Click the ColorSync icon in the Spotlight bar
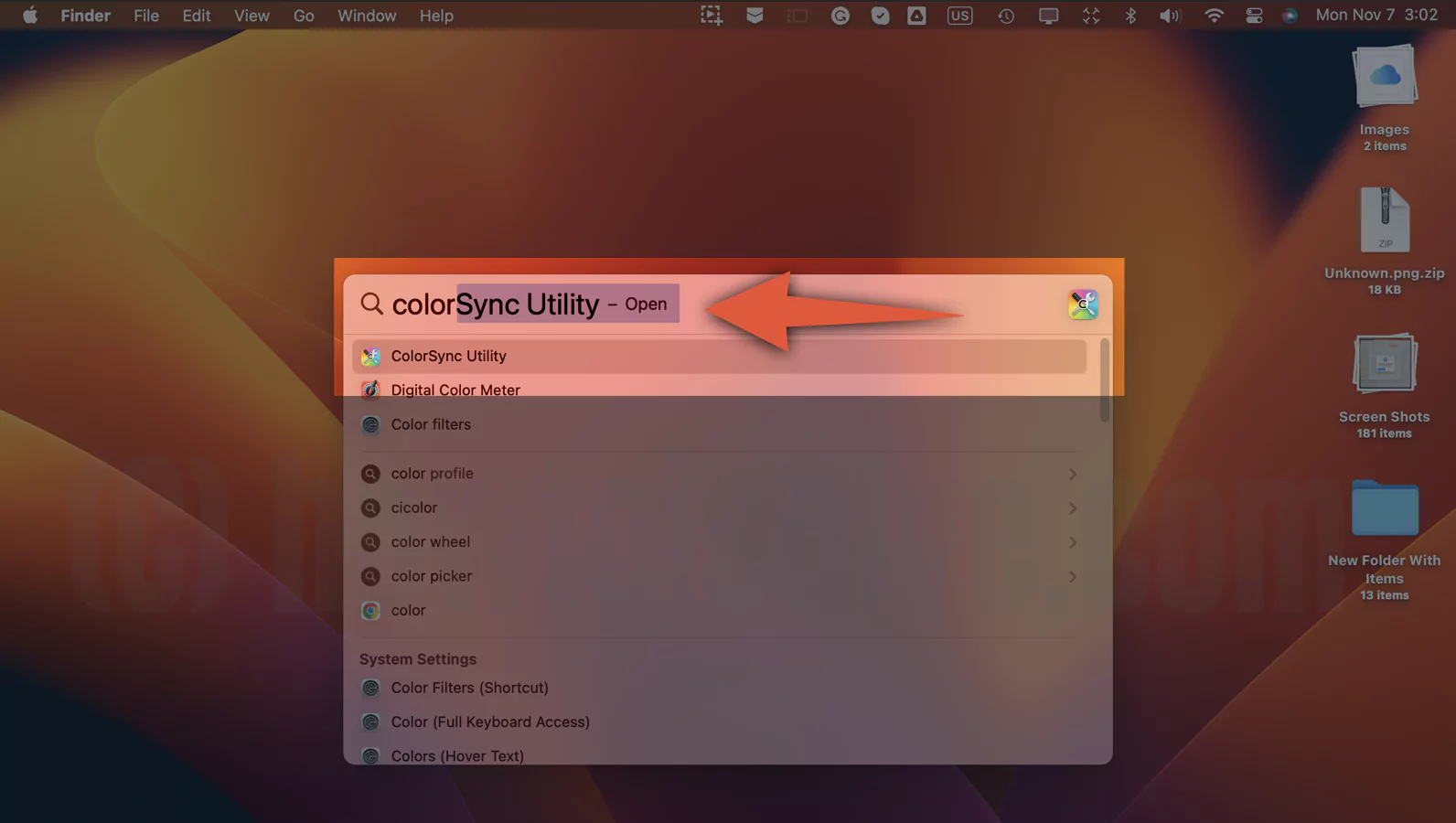 coord(1083,304)
